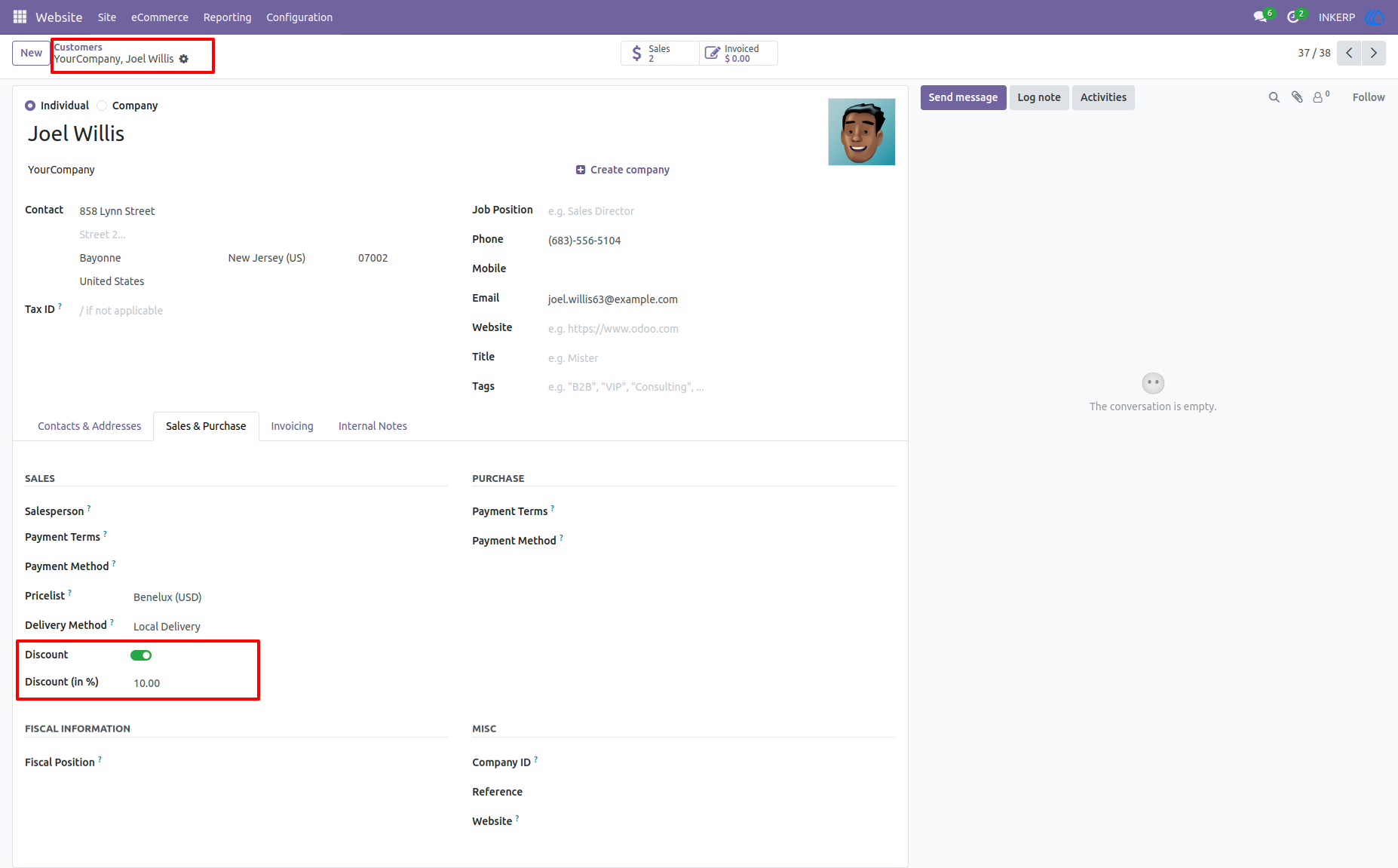Open the Title dropdown field
1398x868 pixels.
coord(721,358)
